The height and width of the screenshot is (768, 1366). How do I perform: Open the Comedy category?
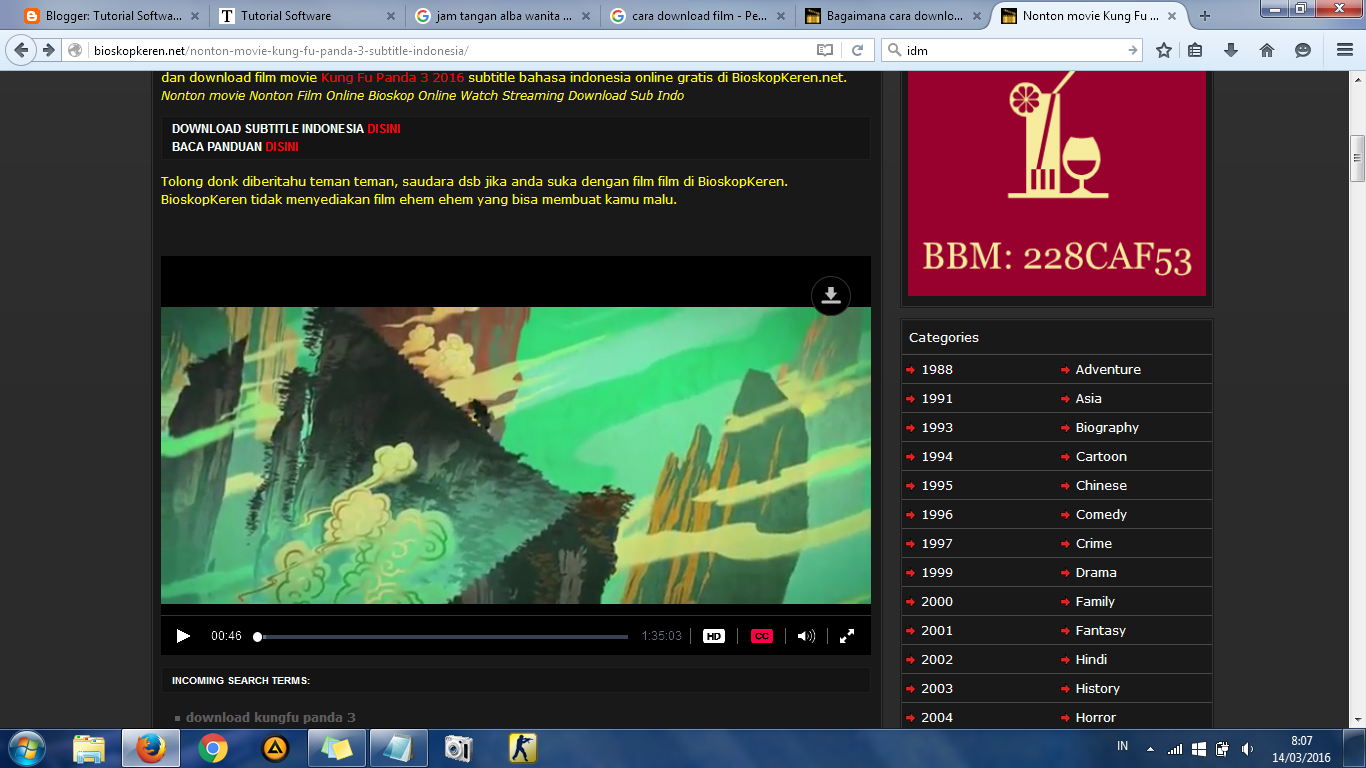tap(1101, 515)
